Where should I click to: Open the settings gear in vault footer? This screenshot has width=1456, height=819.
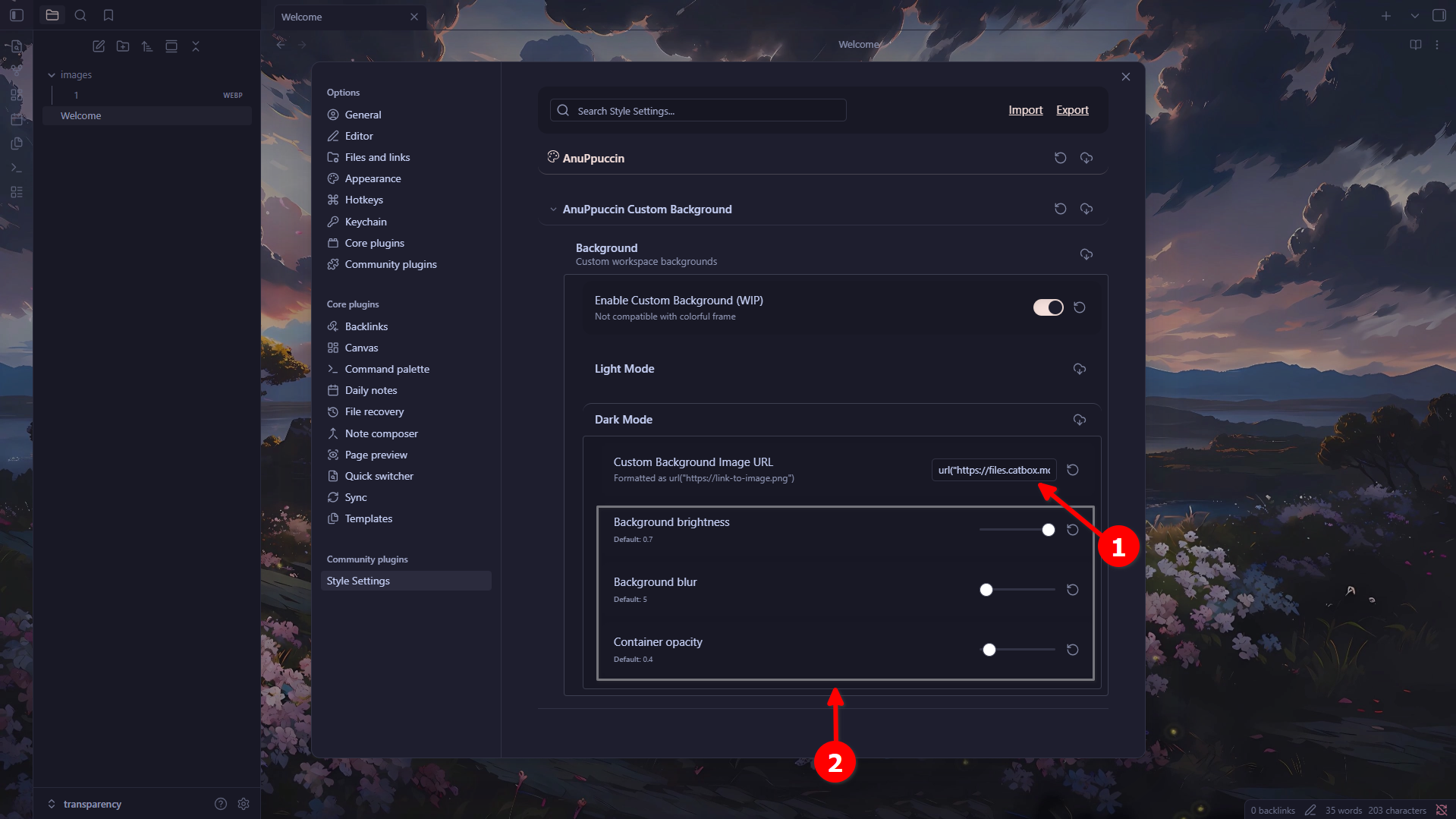coord(244,804)
